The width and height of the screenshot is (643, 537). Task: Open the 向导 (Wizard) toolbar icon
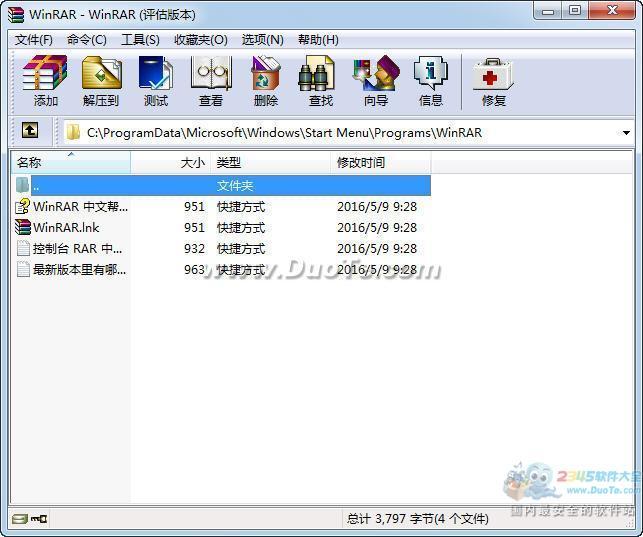coord(376,73)
